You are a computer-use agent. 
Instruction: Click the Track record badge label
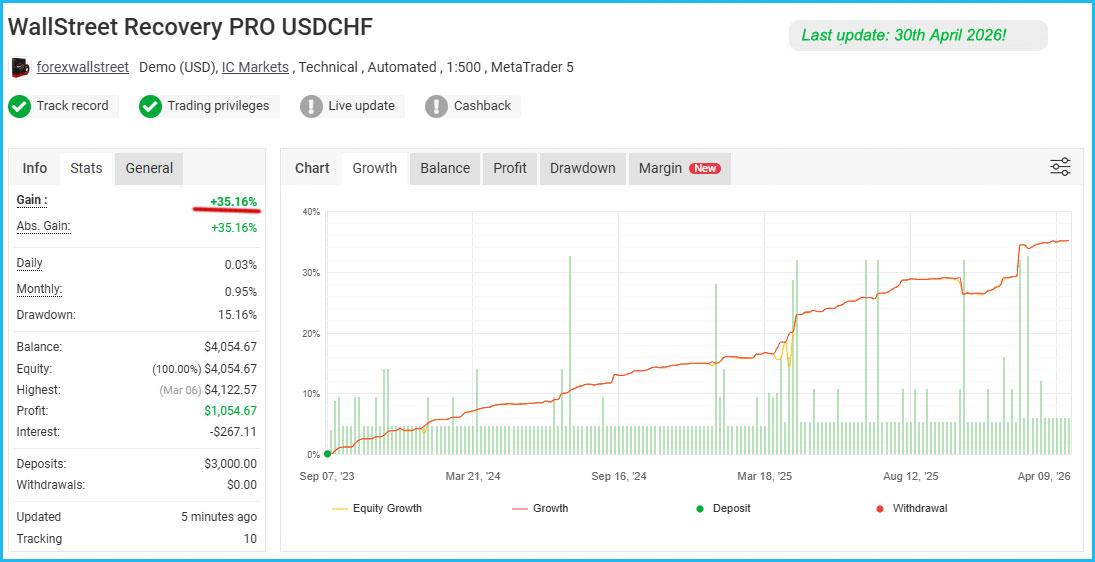73,106
